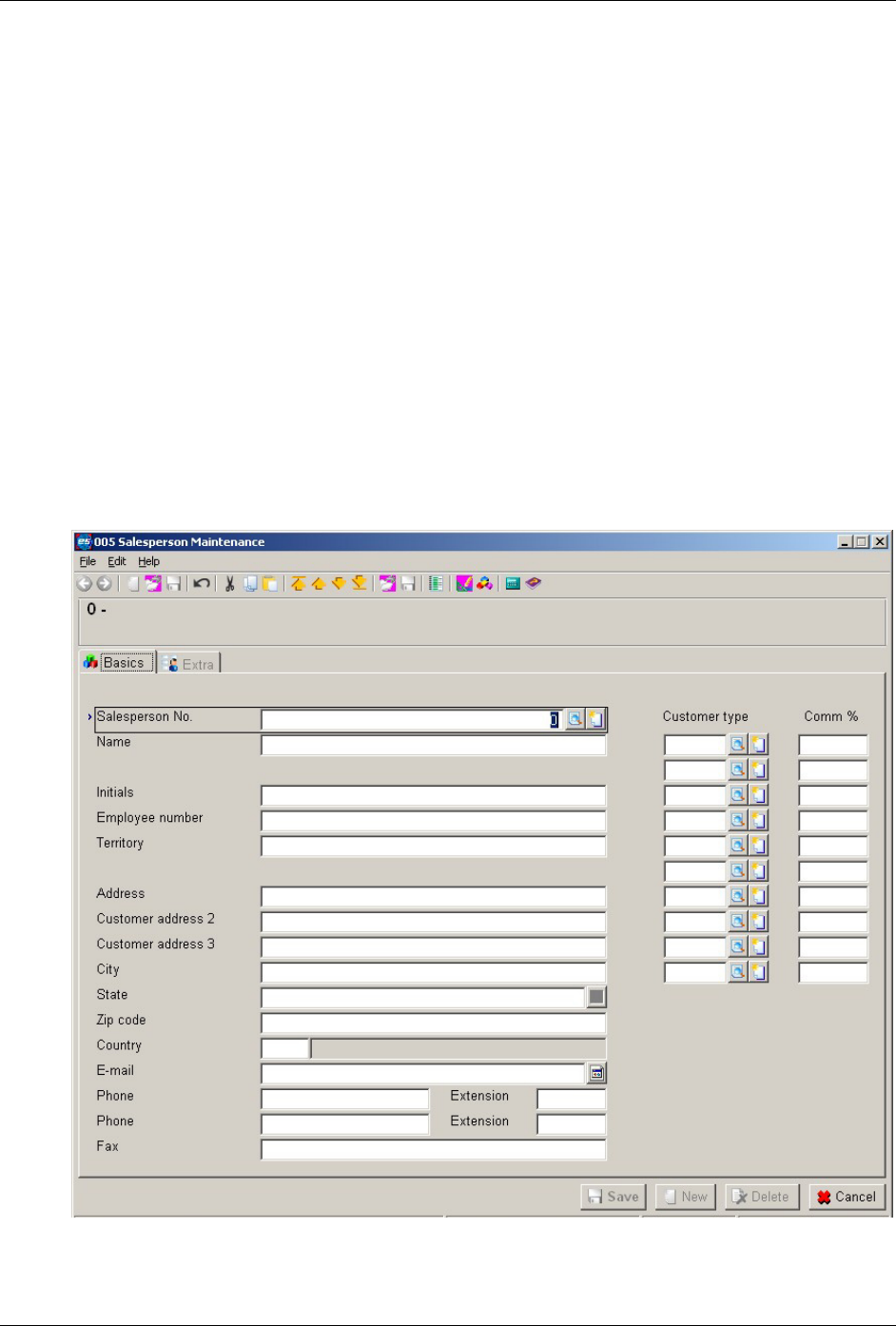Jump to first record with the up-bar arrow
Viewport: 896px width, 1326px height.
pyautogui.click(x=298, y=584)
